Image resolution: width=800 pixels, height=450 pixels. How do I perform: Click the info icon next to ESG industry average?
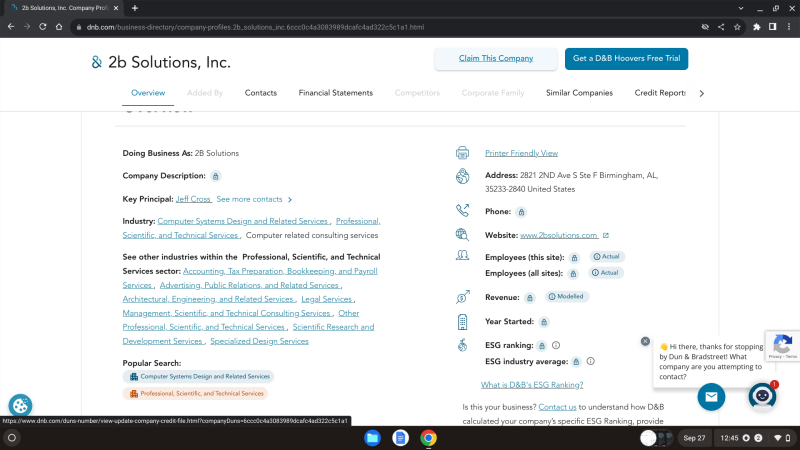pyautogui.click(x=590, y=361)
